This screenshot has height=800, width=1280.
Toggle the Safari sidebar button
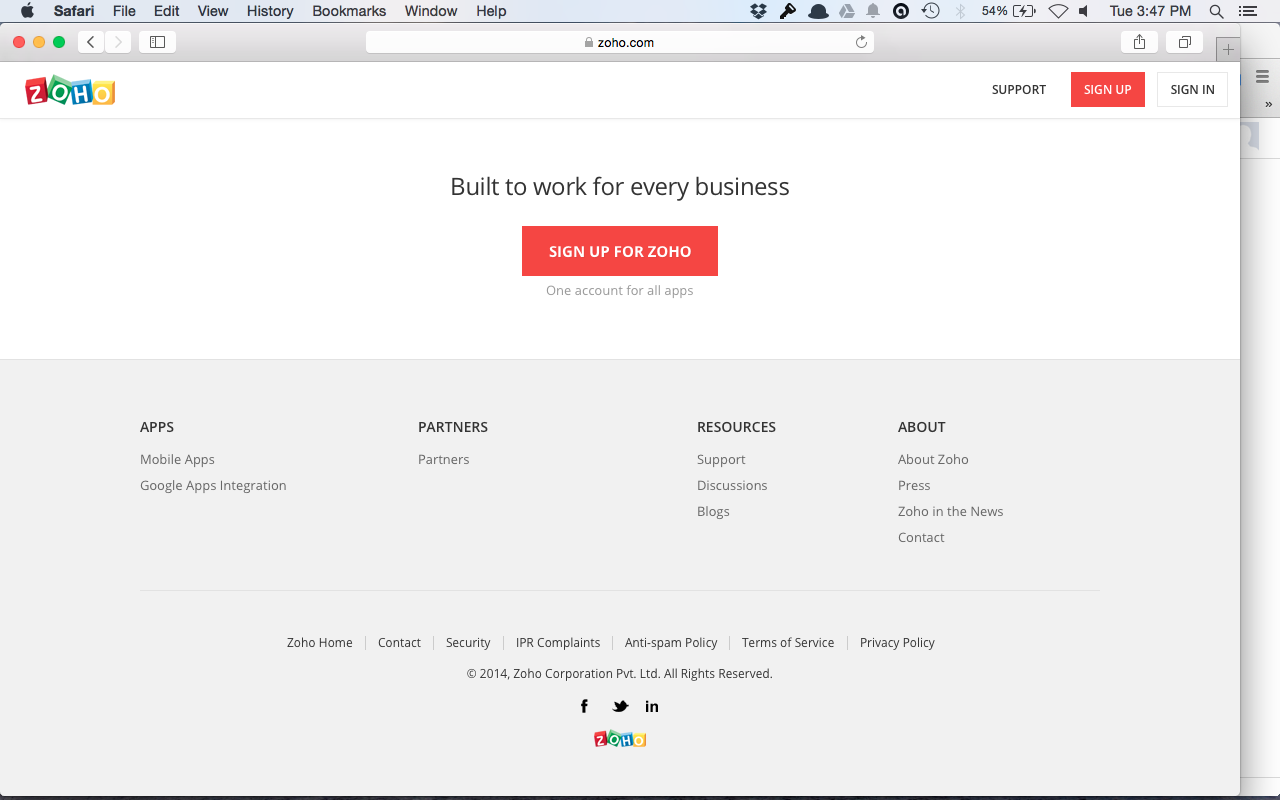(157, 42)
